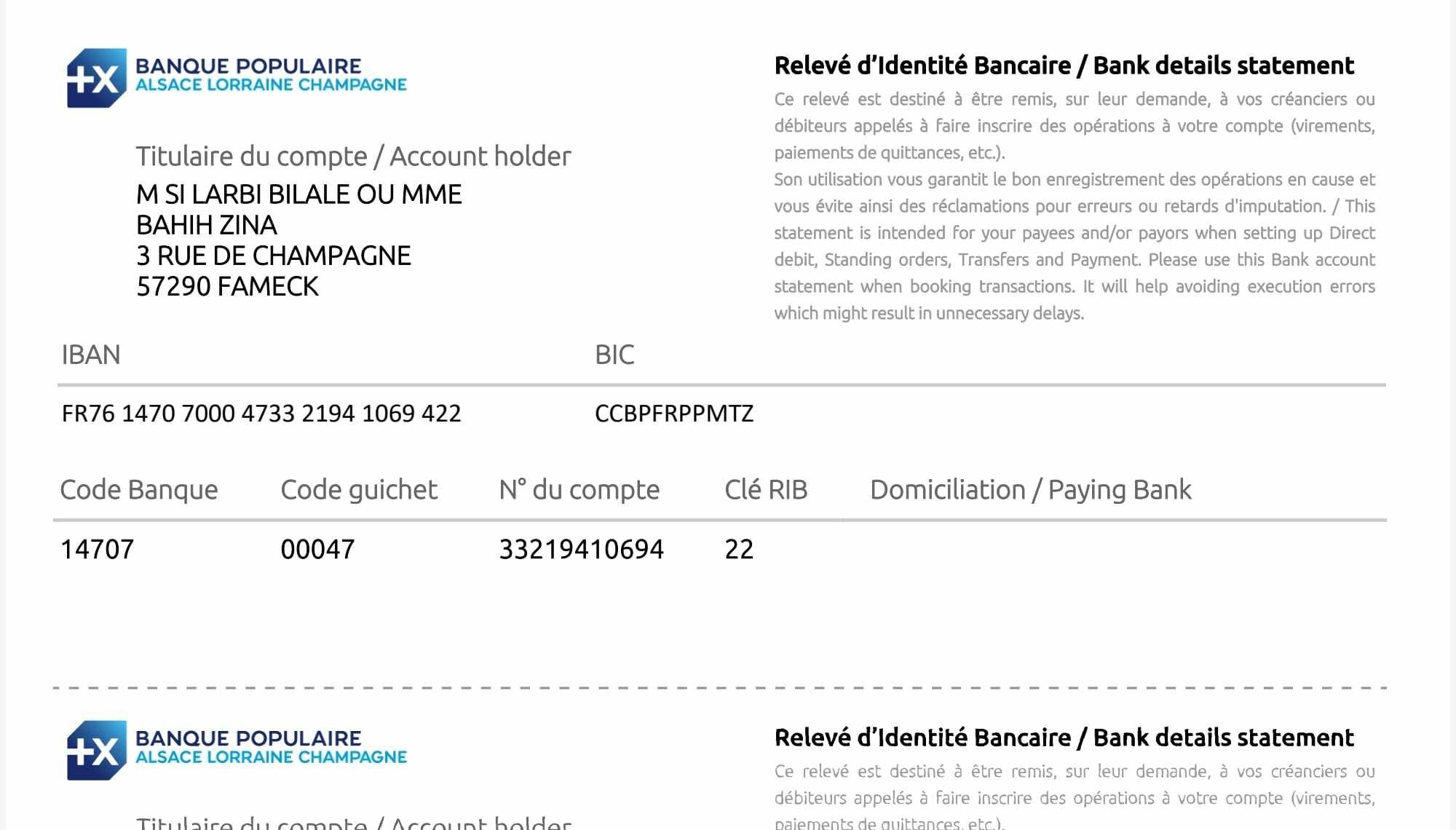Click the Code Banque value 14707

[x=97, y=549]
